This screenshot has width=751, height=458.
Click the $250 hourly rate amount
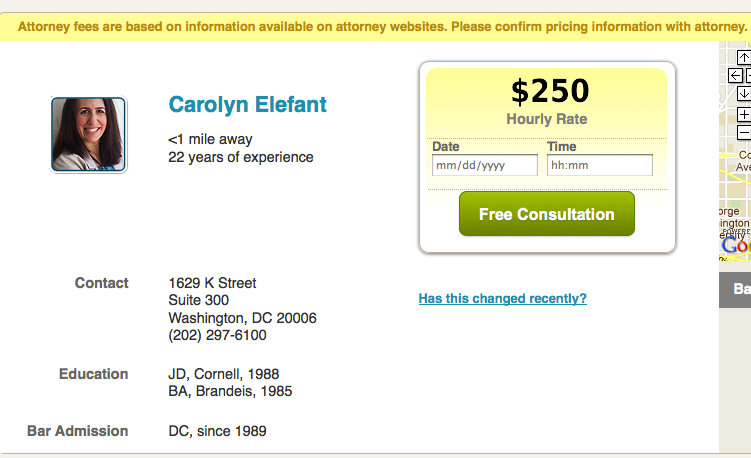549,91
